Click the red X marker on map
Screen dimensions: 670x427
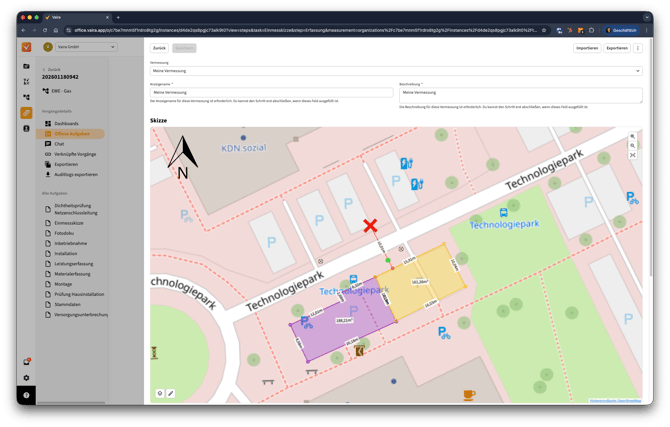pos(370,226)
